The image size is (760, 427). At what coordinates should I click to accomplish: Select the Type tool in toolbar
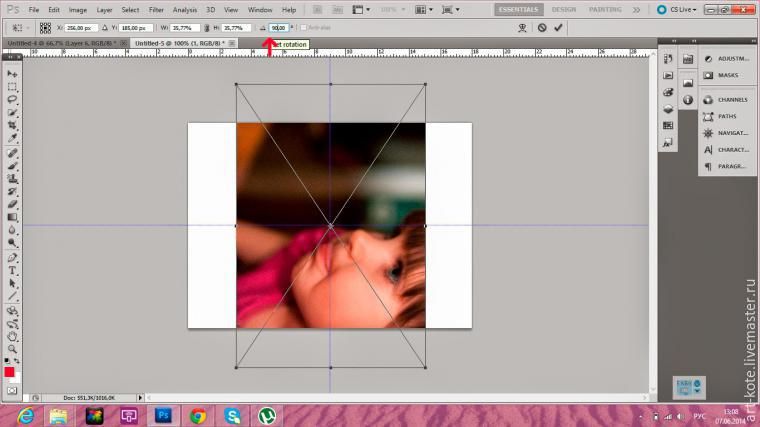click(x=13, y=270)
